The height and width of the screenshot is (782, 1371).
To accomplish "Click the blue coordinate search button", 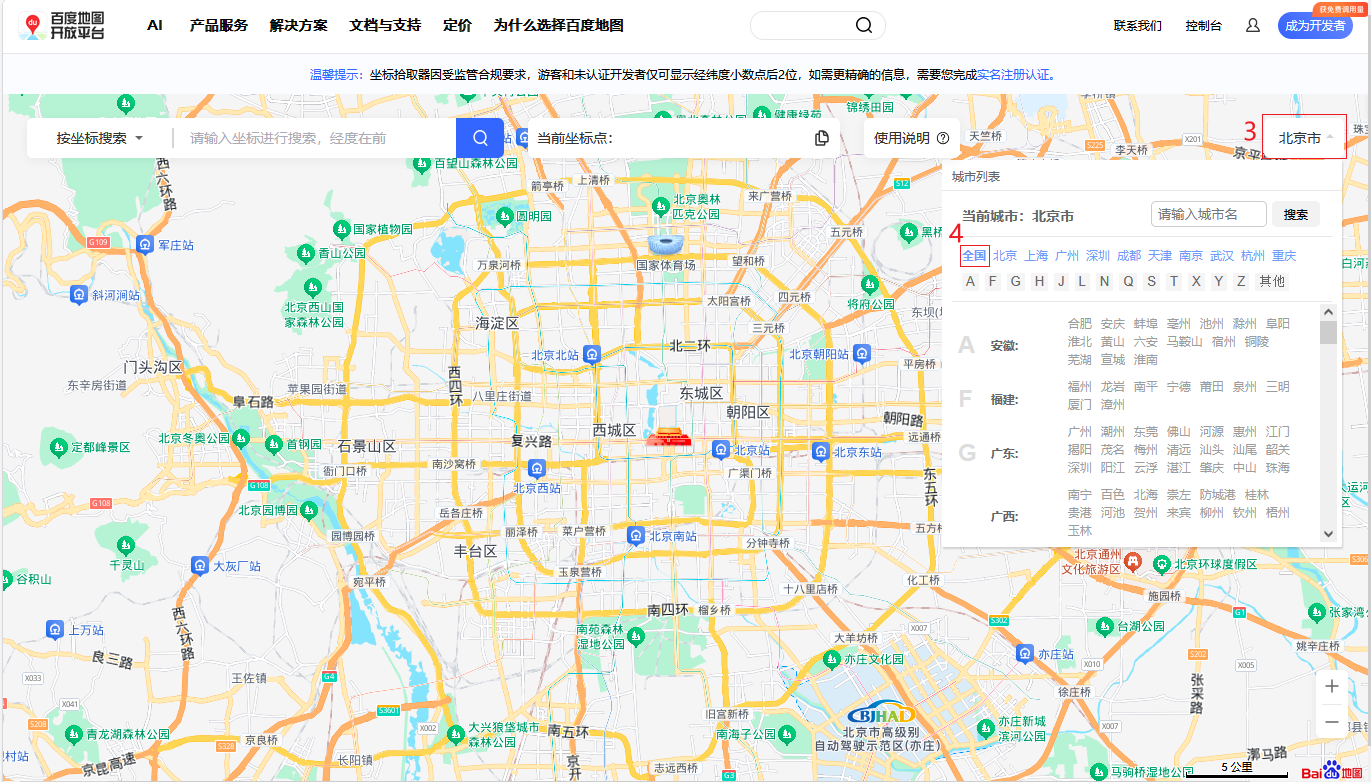I will pyautogui.click(x=481, y=138).
